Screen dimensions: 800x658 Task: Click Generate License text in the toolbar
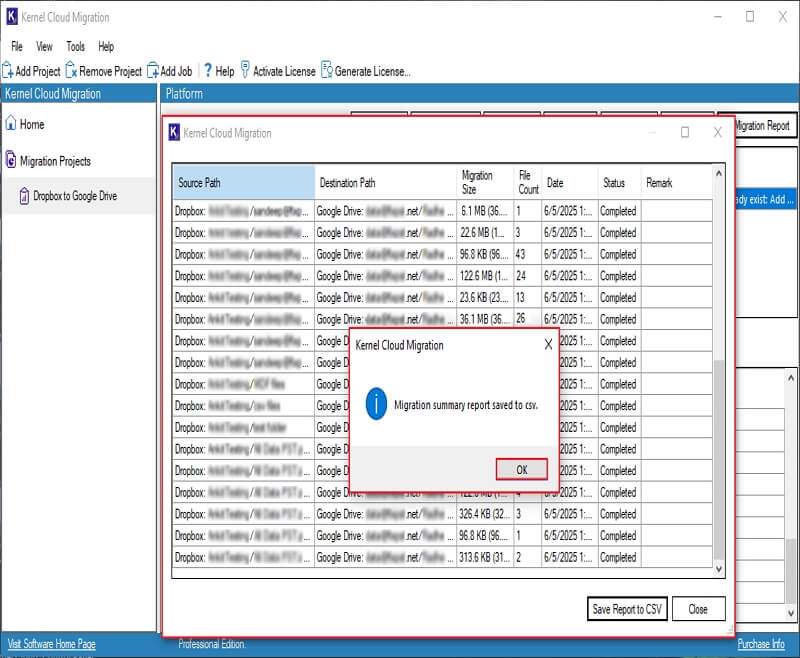pyautogui.click(x=372, y=71)
